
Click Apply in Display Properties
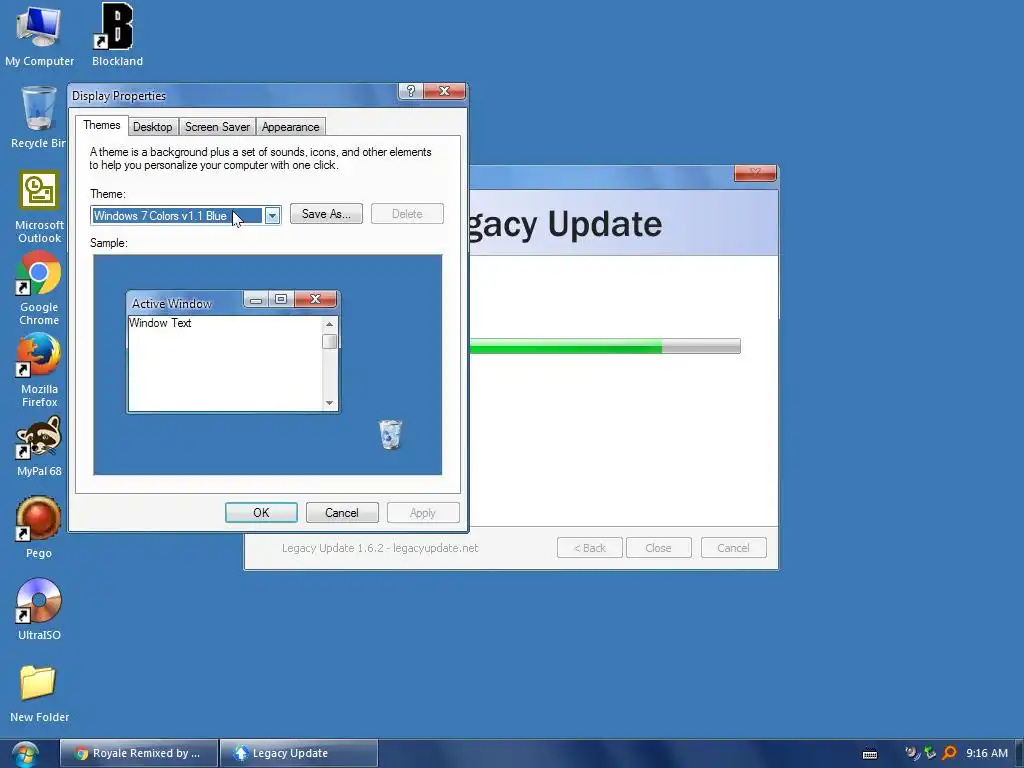click(423, 513)
